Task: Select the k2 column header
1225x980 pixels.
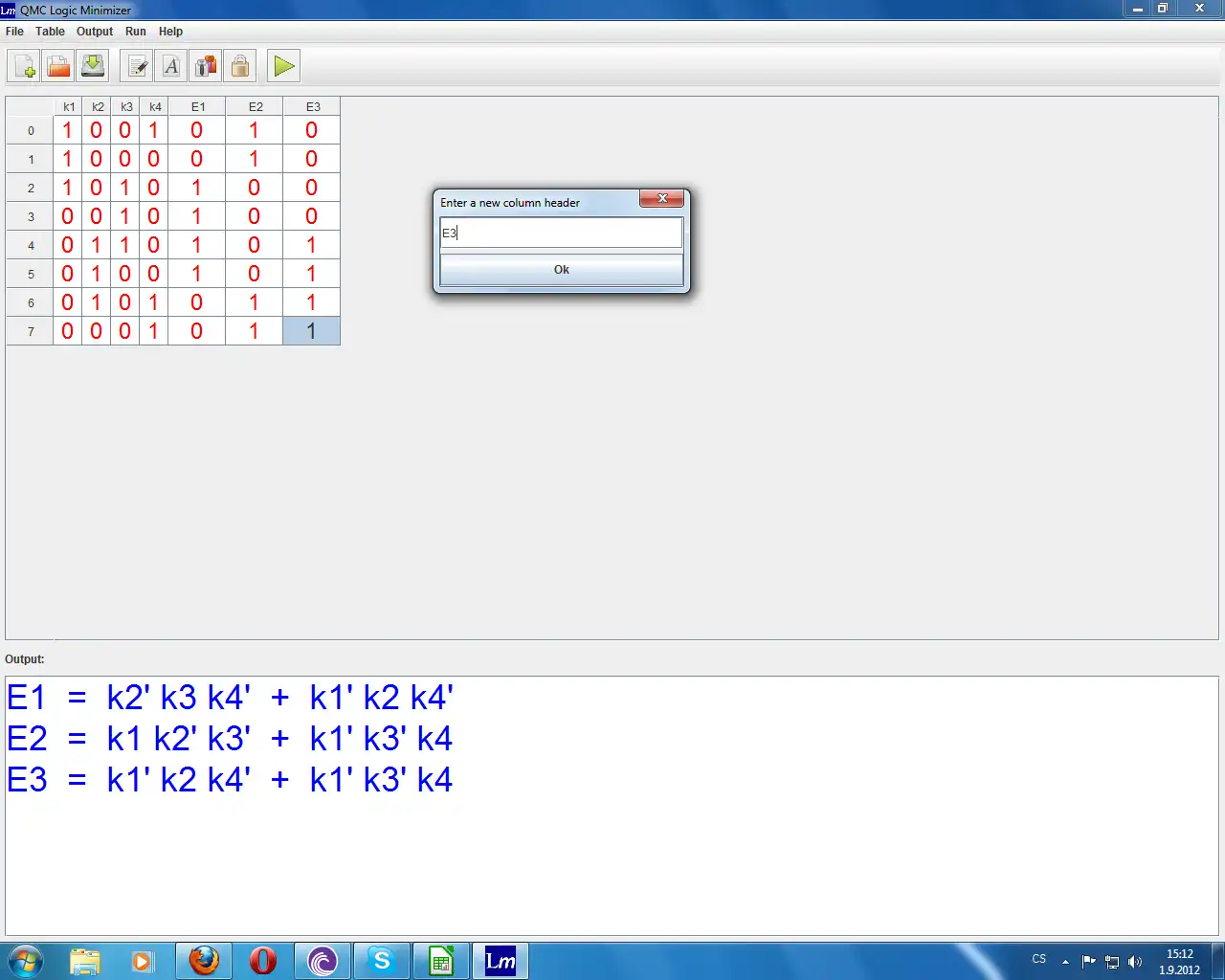Action: point(97,106)
